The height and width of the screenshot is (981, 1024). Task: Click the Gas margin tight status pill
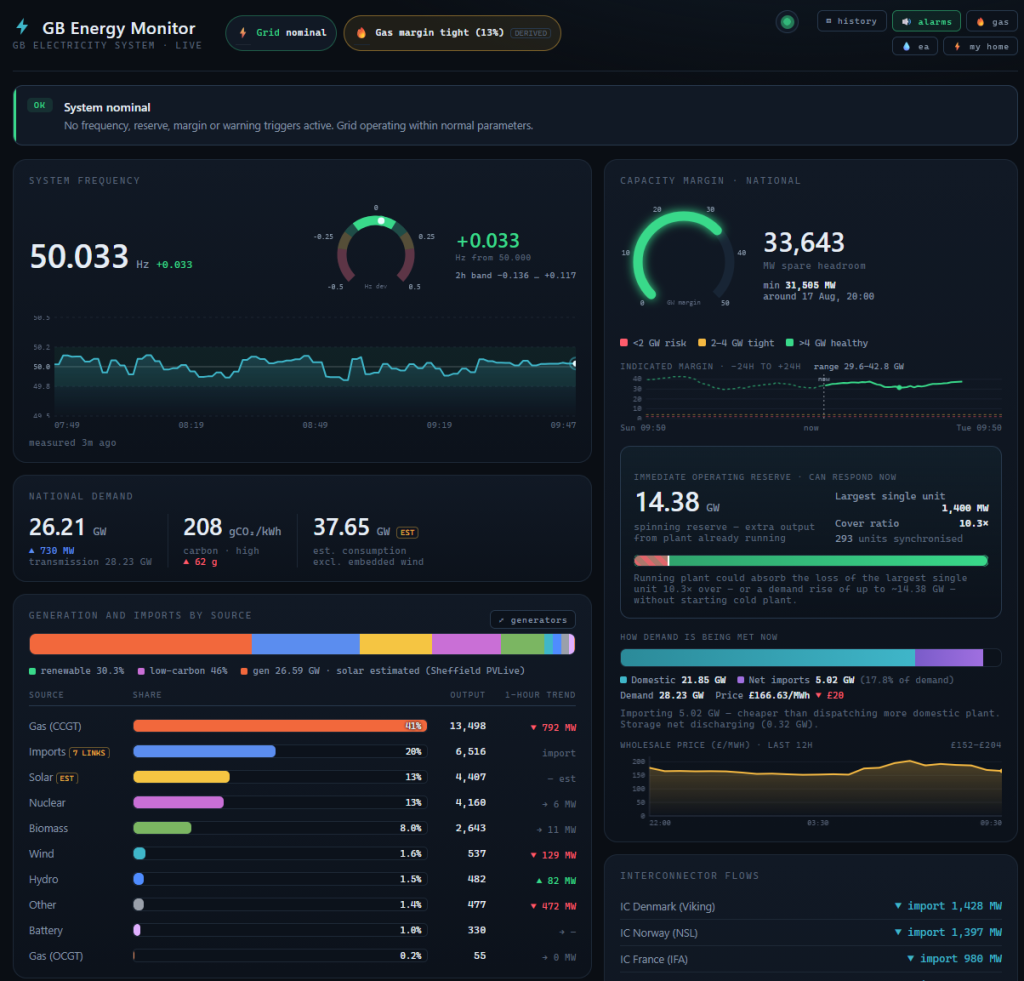click(452, 33)
